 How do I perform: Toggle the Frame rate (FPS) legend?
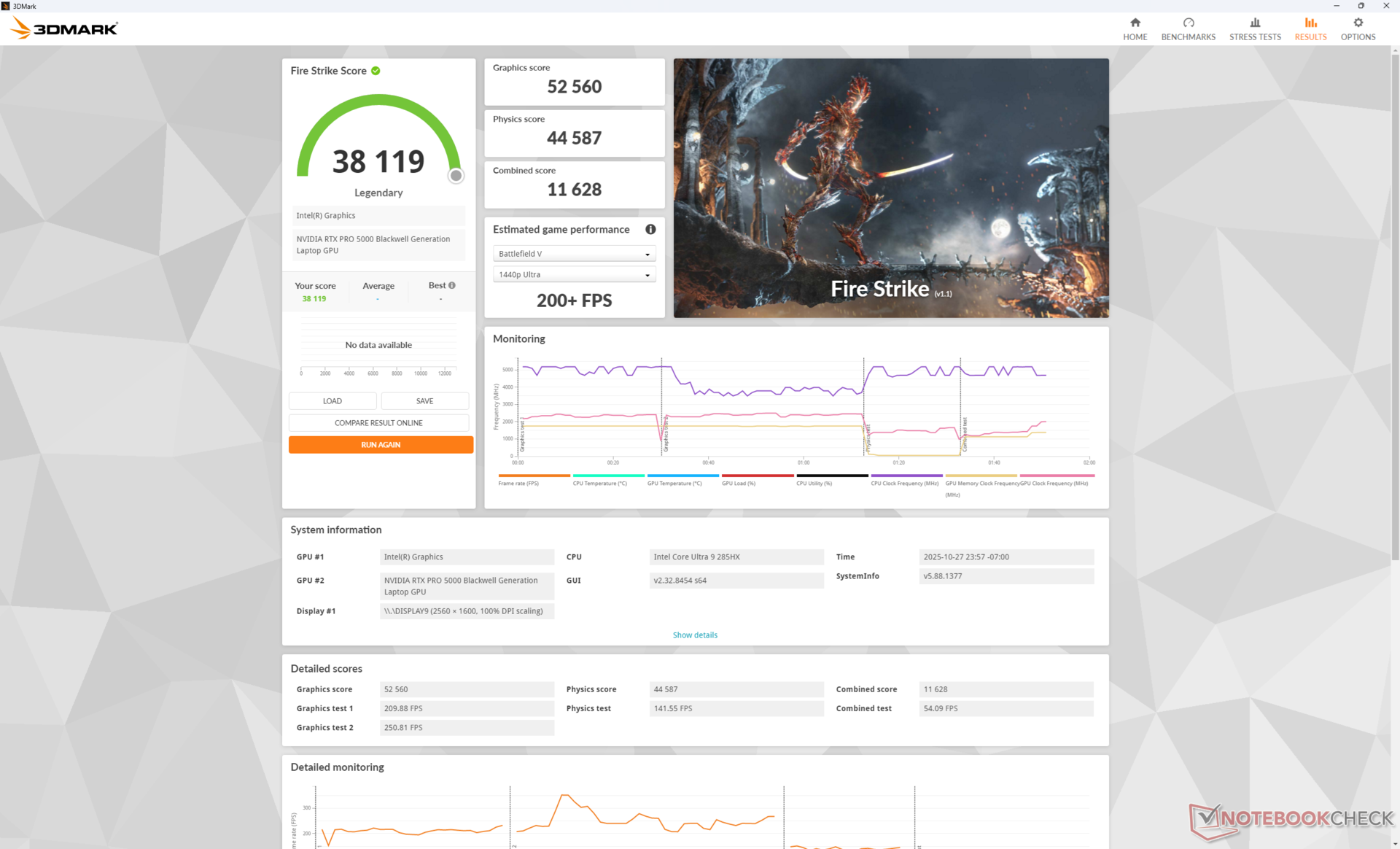518,483
